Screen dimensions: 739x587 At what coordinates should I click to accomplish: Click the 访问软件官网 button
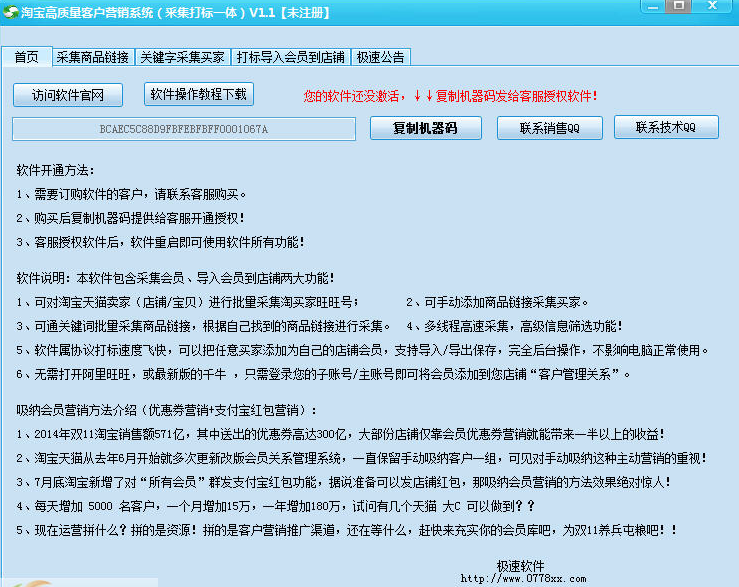coord(68,95)
